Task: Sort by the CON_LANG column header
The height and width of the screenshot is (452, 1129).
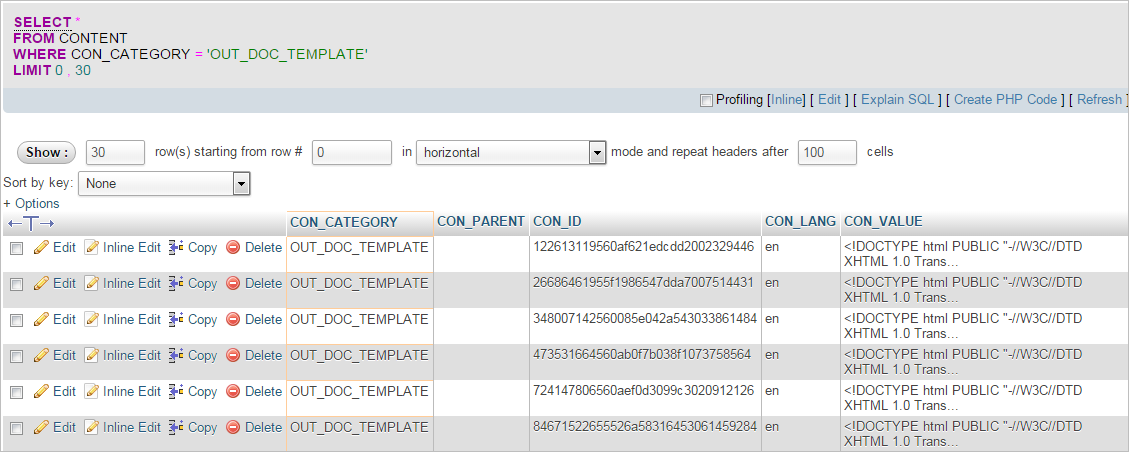Action: pos(799,221)
